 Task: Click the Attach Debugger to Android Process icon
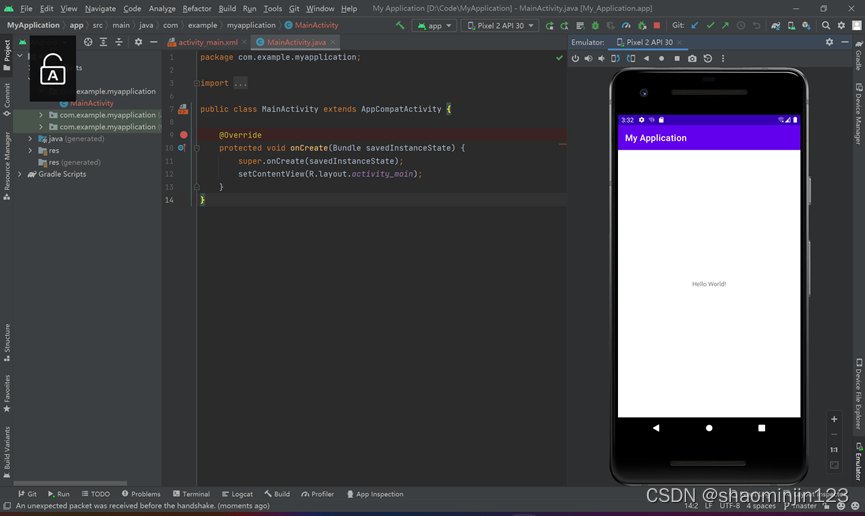[642, 25]
